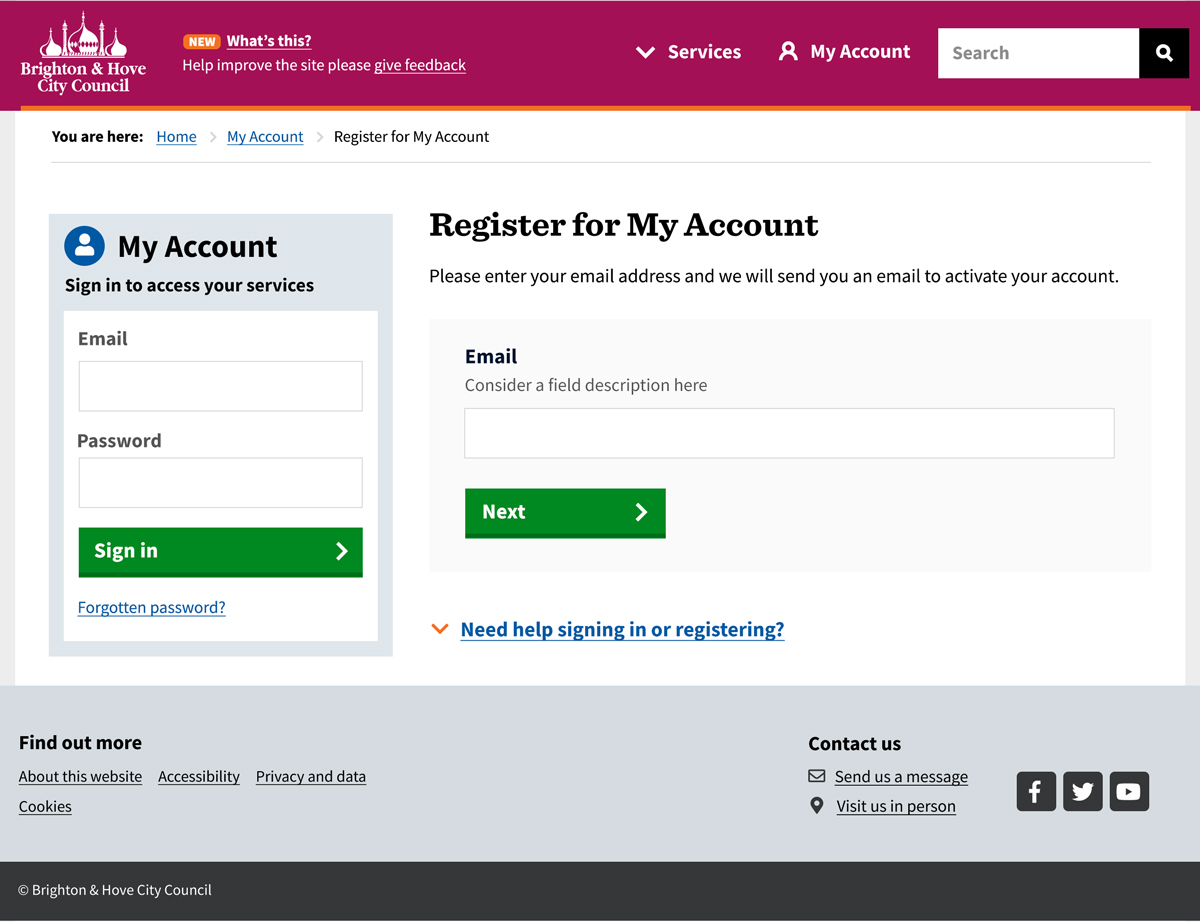Click the Brighton & Hove City Council logo
Screen dimensions: 1200x922
(83, 54)
